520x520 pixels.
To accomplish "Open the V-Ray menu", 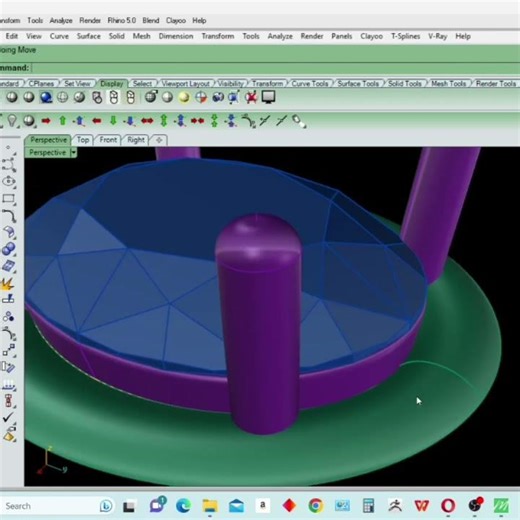I will 438,36.
